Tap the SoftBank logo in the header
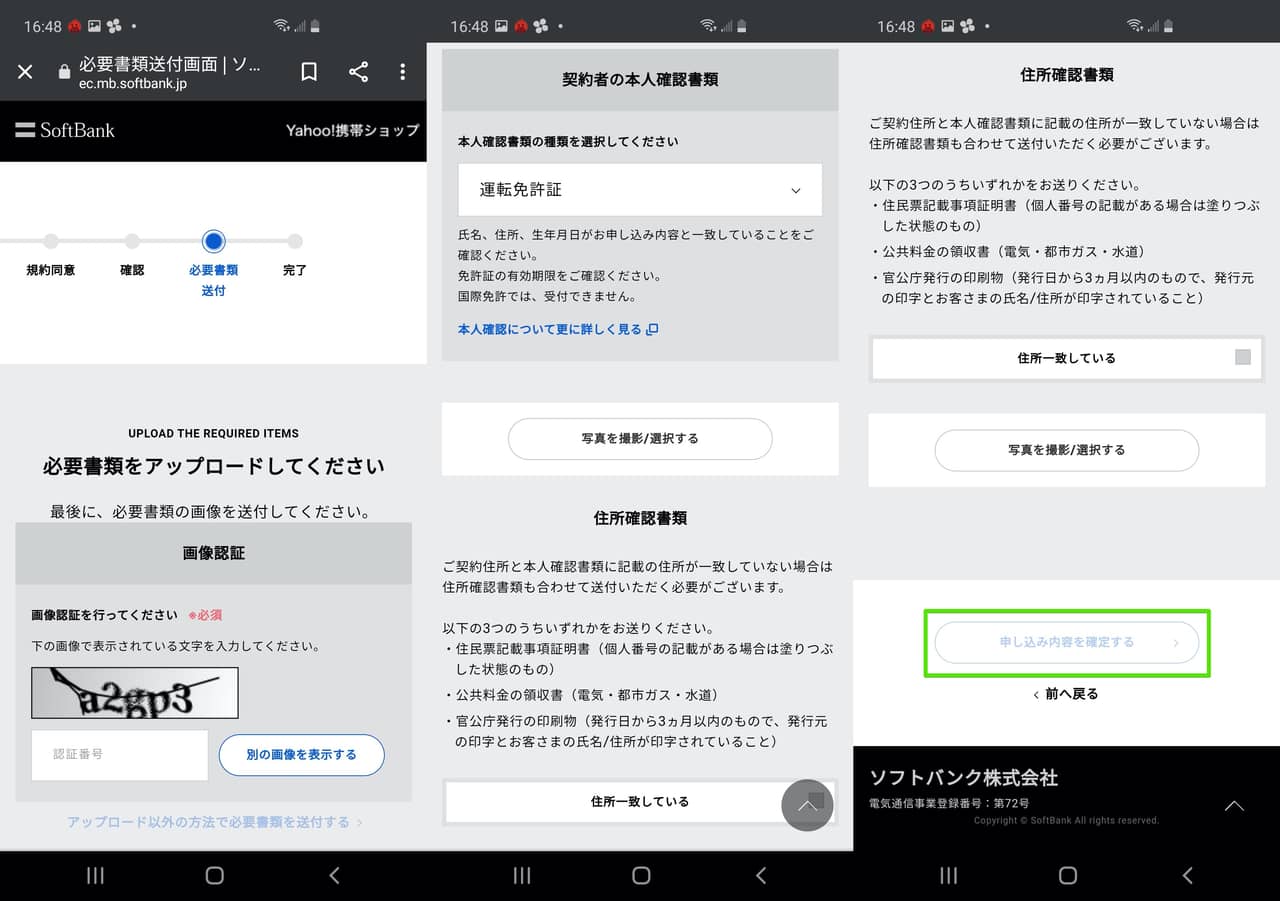1280x901 pixels. (65, 130)
